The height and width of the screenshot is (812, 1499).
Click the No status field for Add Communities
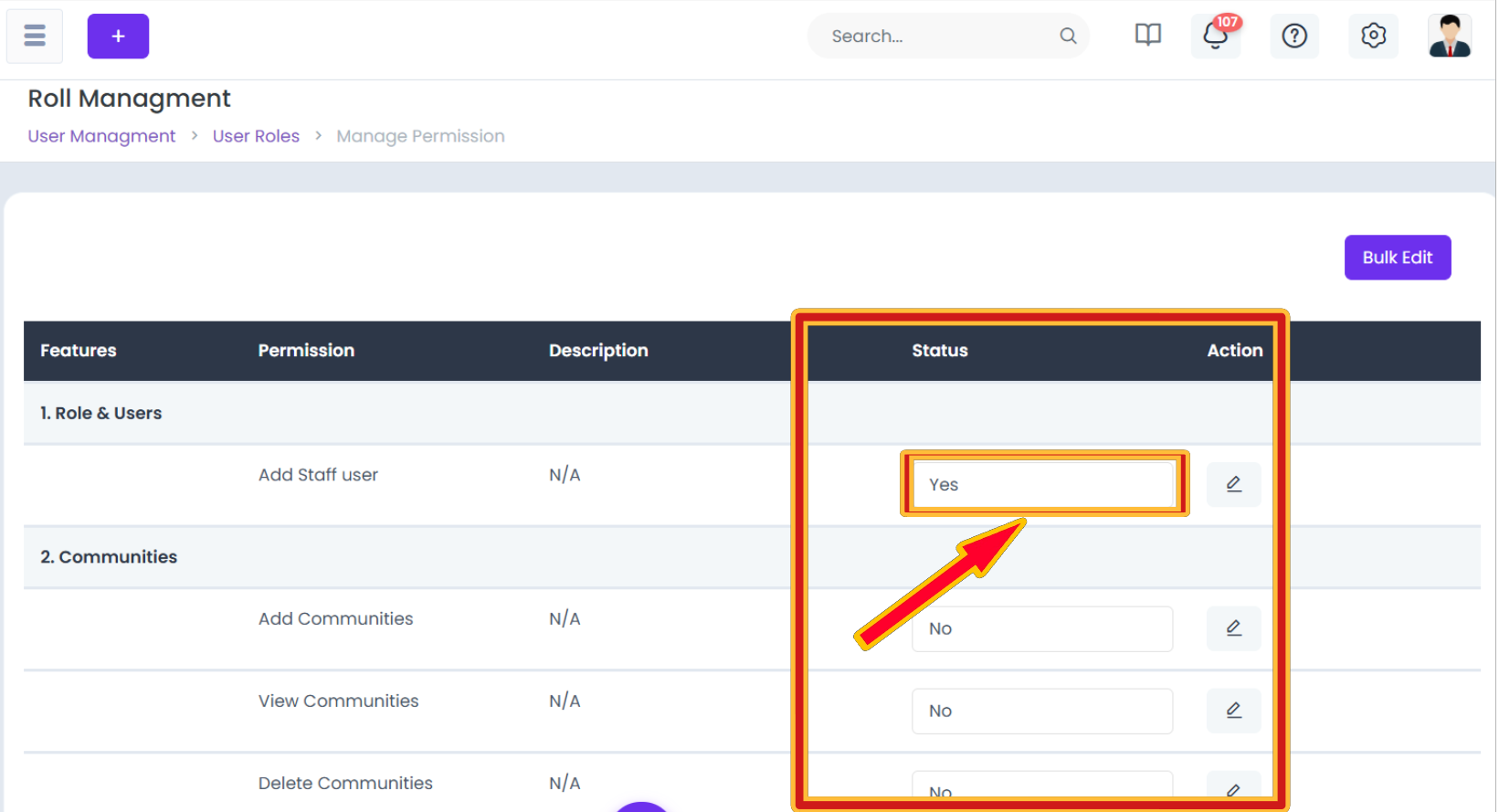pyautogui.click(x=1042, y=628)
